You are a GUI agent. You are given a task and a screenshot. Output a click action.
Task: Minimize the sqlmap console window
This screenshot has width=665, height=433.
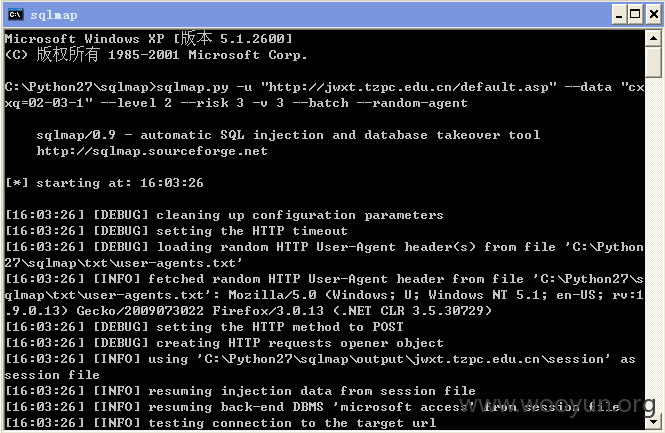click(619, 15)
